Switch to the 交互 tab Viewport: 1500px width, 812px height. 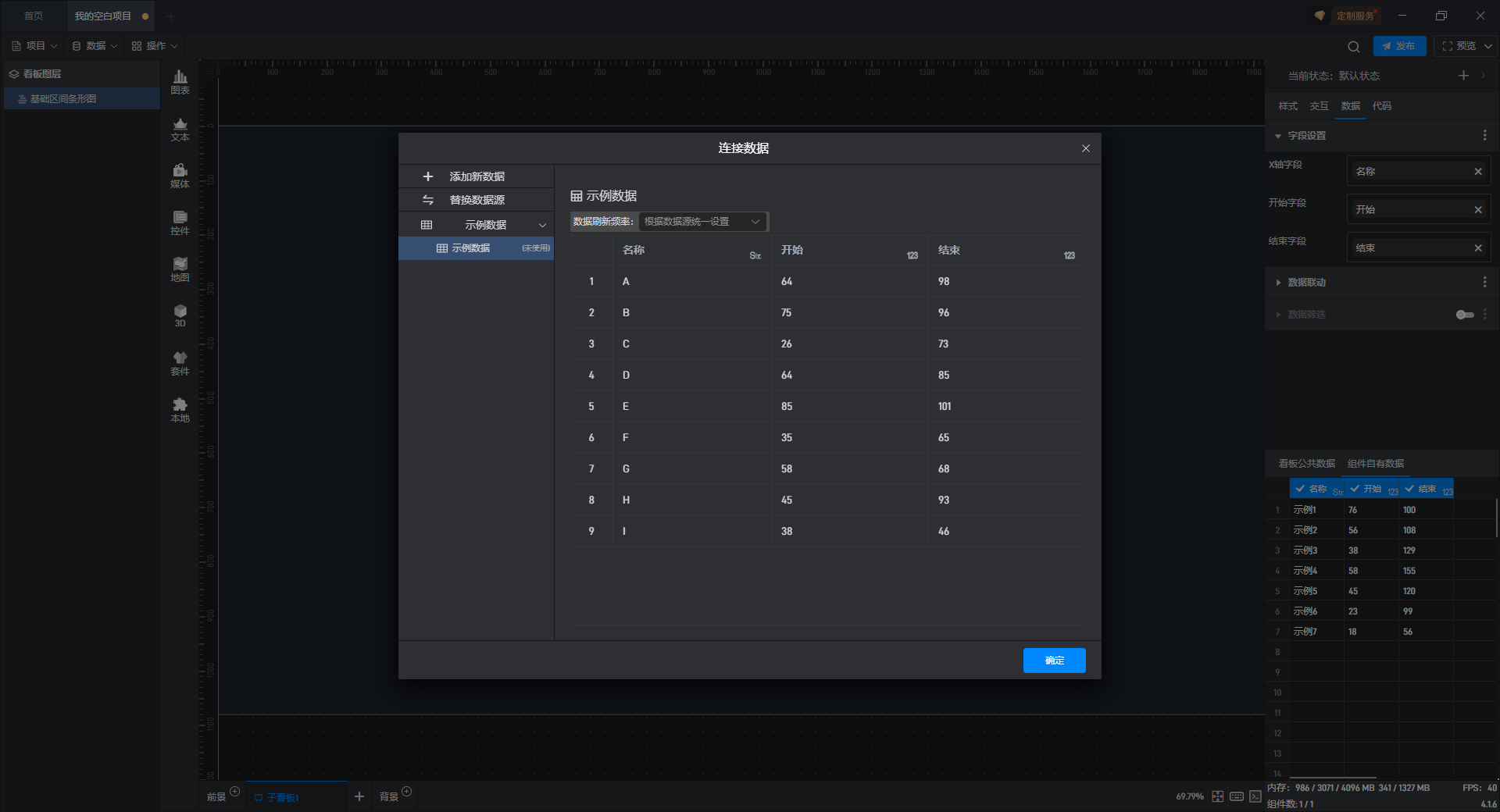1320,106
